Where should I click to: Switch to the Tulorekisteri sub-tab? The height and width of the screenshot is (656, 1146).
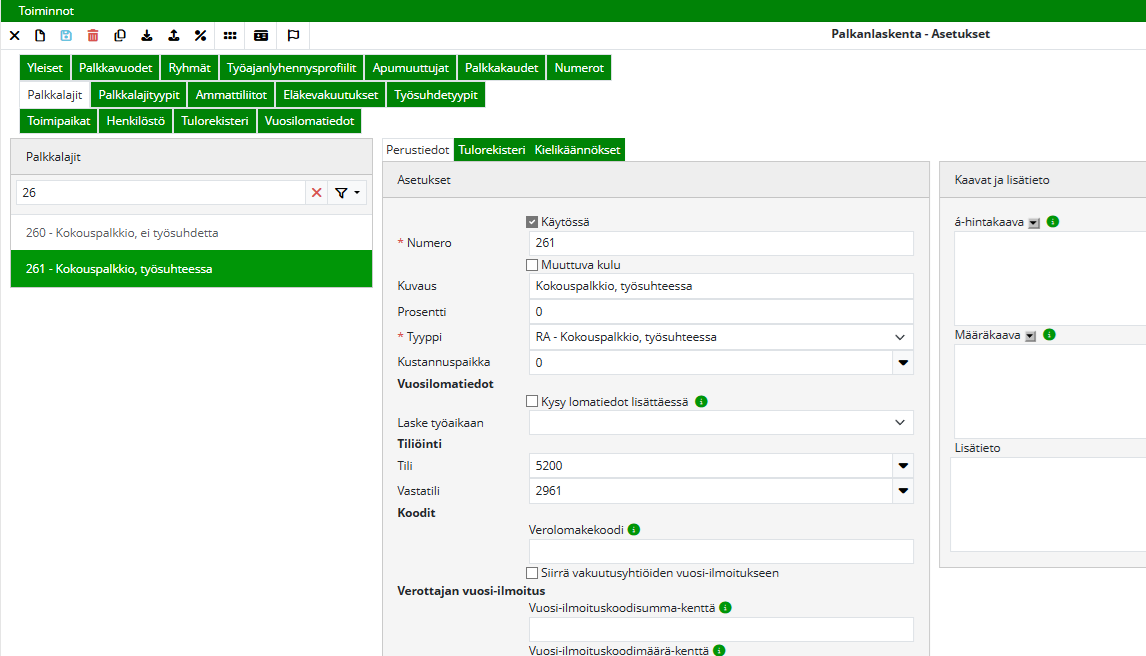(x=491, y=150)
